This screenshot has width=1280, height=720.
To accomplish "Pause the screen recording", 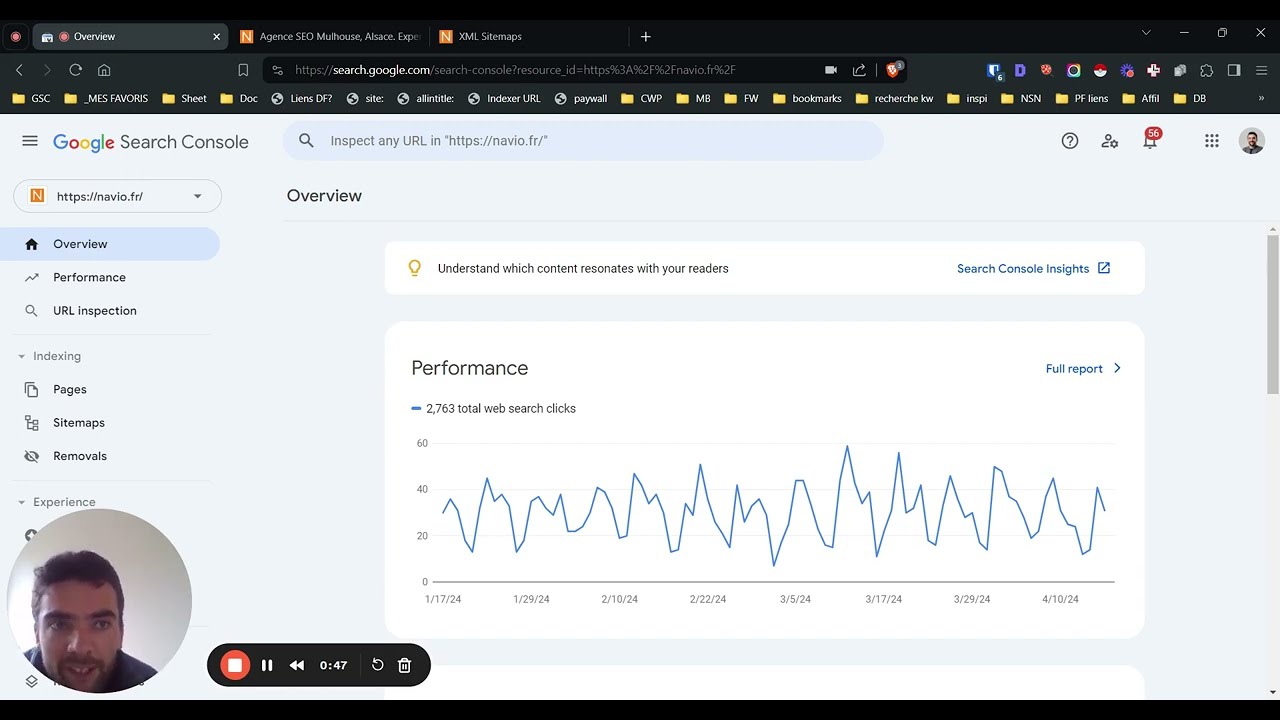I will pos(267,665).
